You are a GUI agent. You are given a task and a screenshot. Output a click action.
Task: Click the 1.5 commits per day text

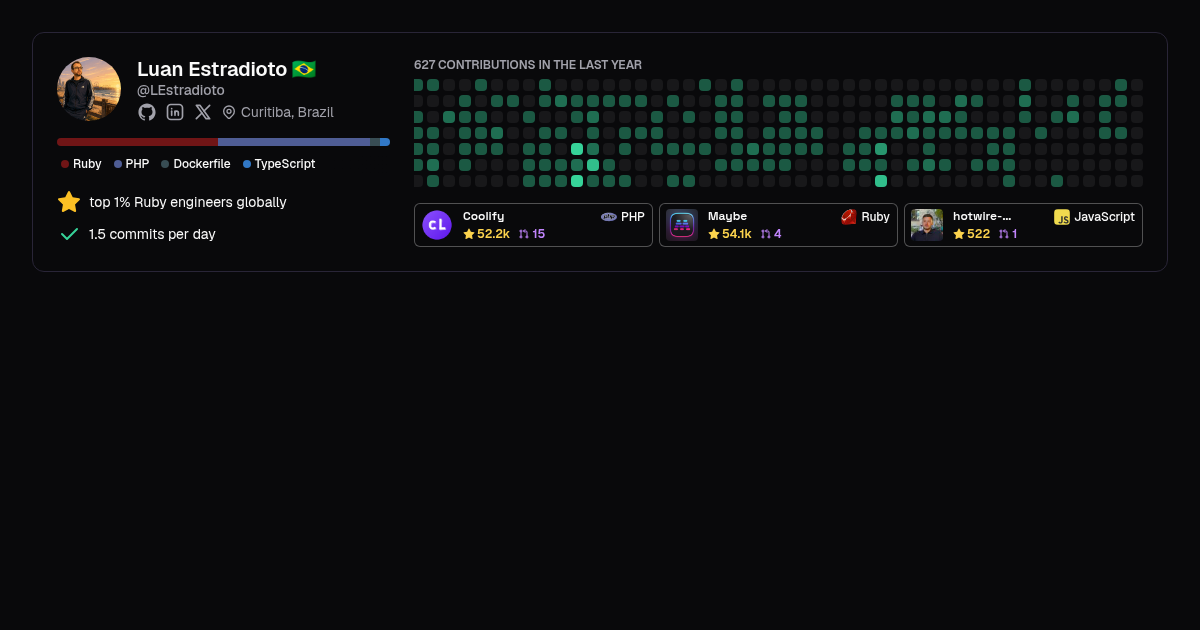[x=152, y=234]
